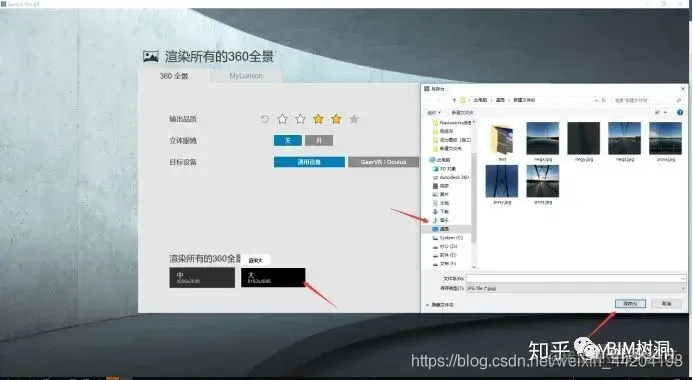Screen dimensions: 693x380
Task: Select 新建文件夹 folder in navigation pane
Action: coord(447,148)
